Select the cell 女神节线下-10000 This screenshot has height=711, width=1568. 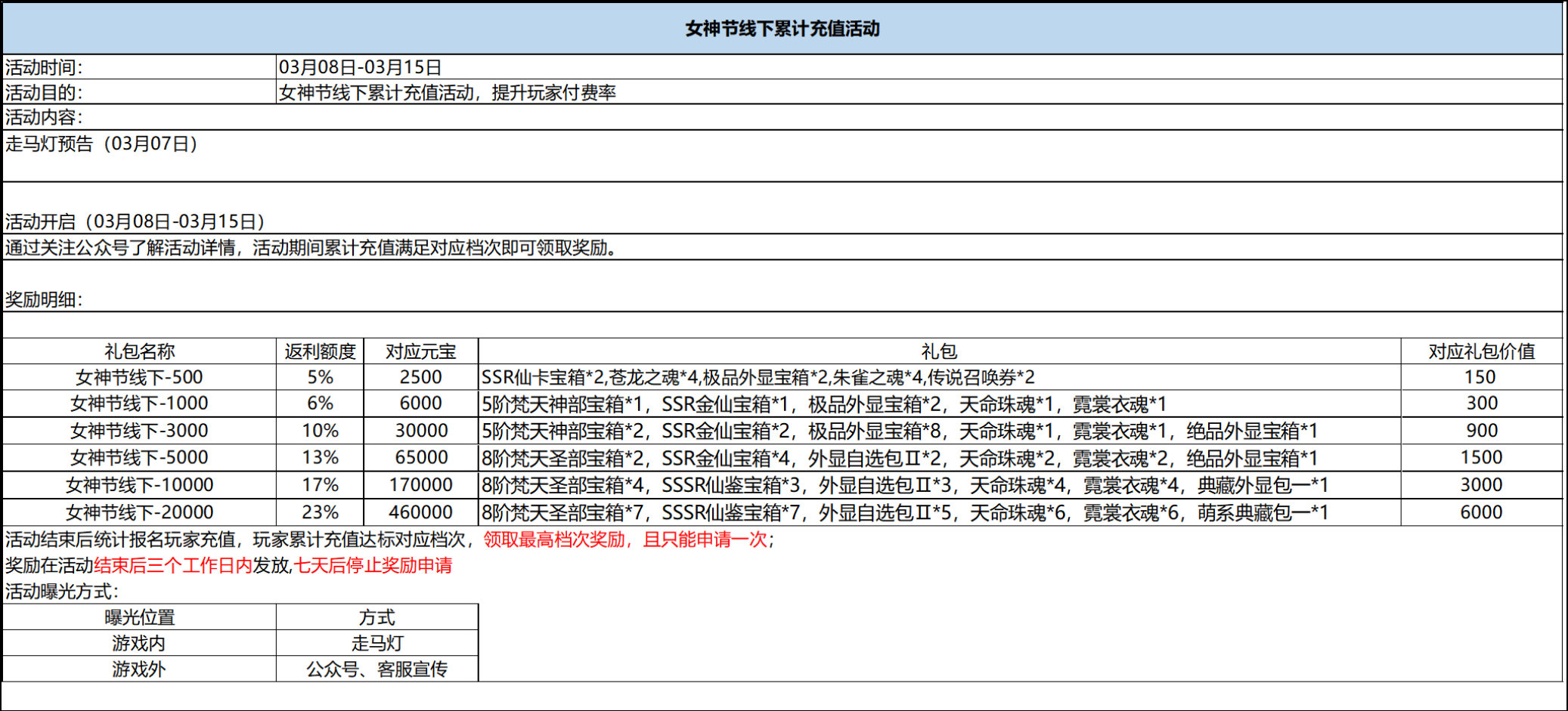click(x=140, y=485)
